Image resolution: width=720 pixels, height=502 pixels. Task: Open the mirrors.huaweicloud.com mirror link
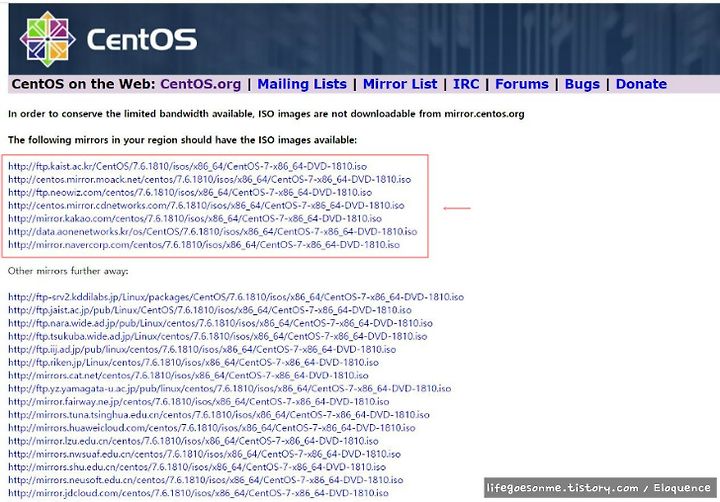[212, 428]
